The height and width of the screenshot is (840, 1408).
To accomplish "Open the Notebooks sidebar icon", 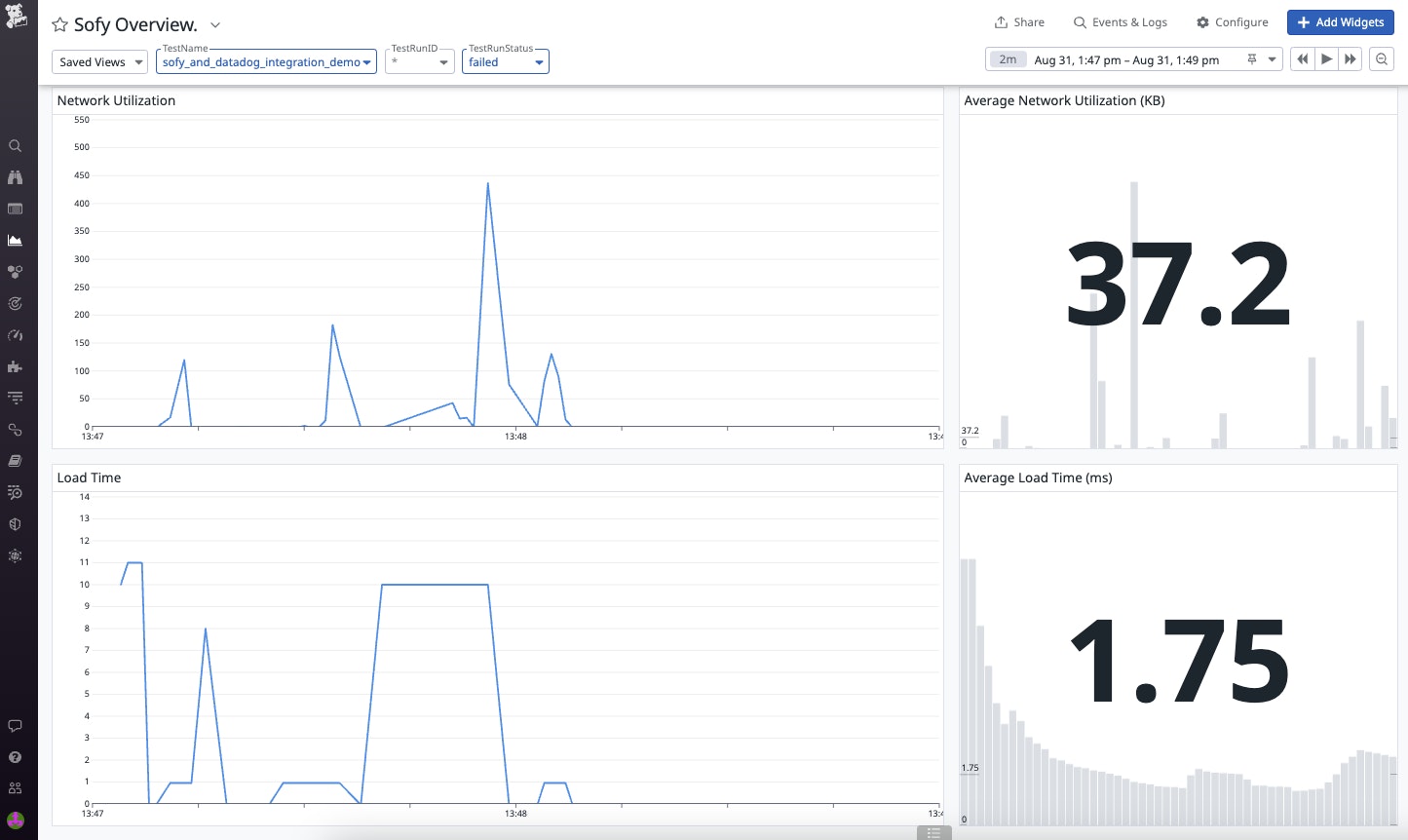I will [15, 461].
